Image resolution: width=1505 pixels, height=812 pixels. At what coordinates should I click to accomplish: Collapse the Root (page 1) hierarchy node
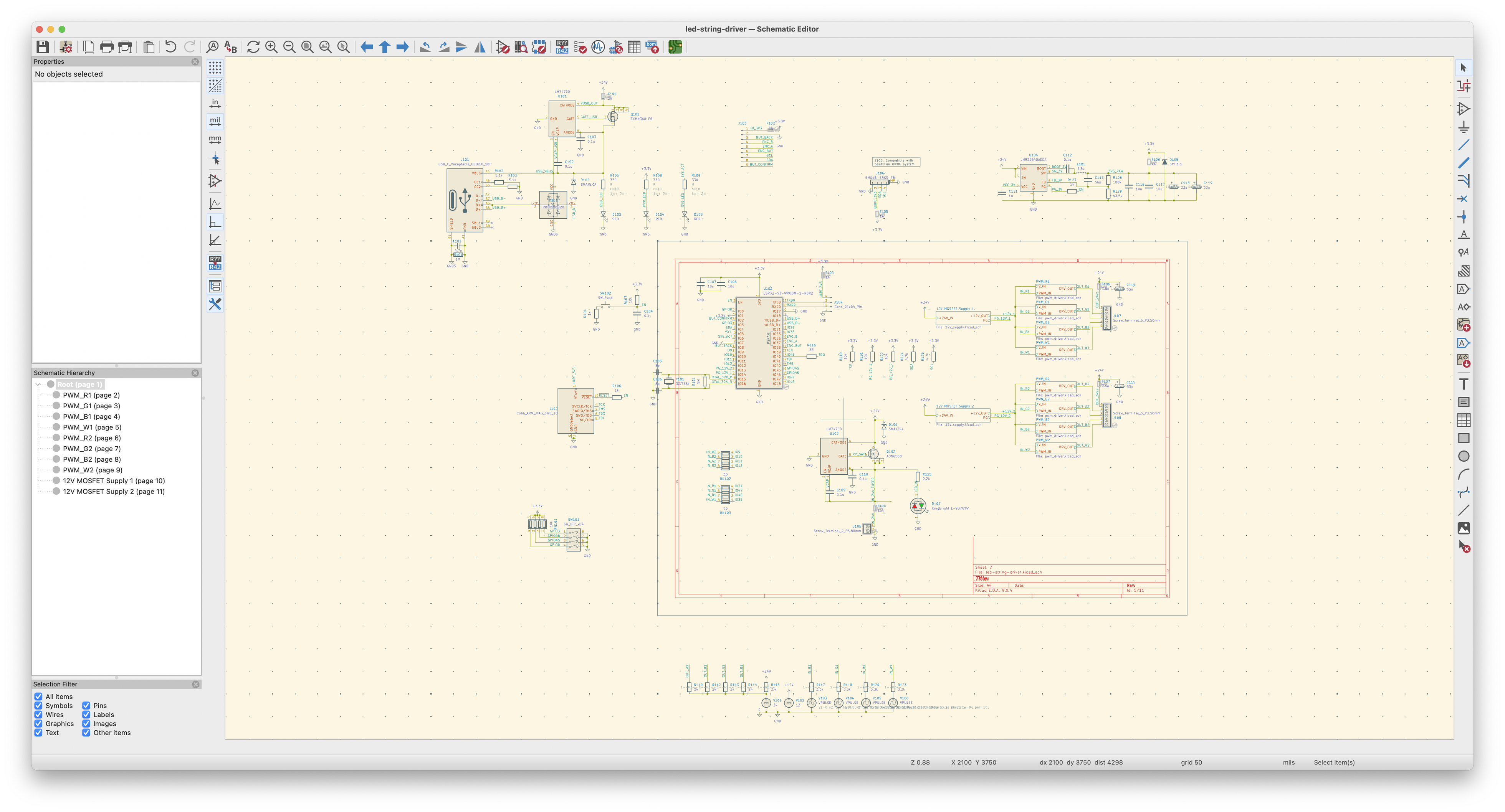click(38, 384)
